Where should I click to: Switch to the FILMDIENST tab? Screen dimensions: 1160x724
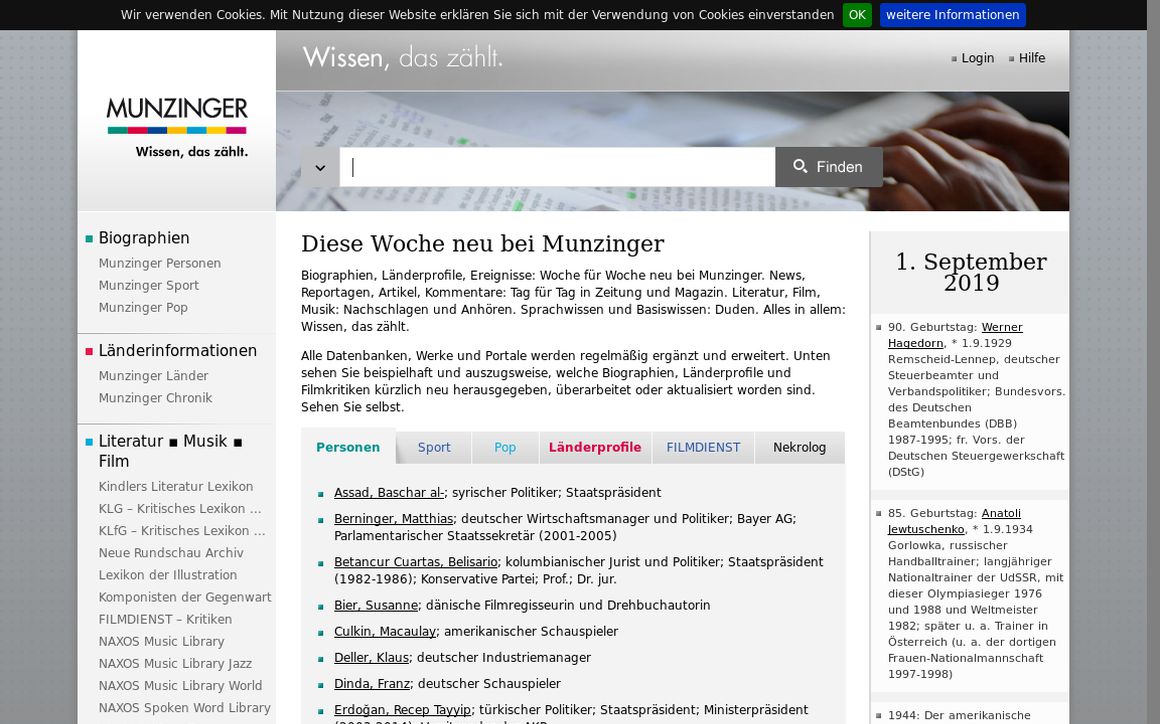[x=703, y=447]
